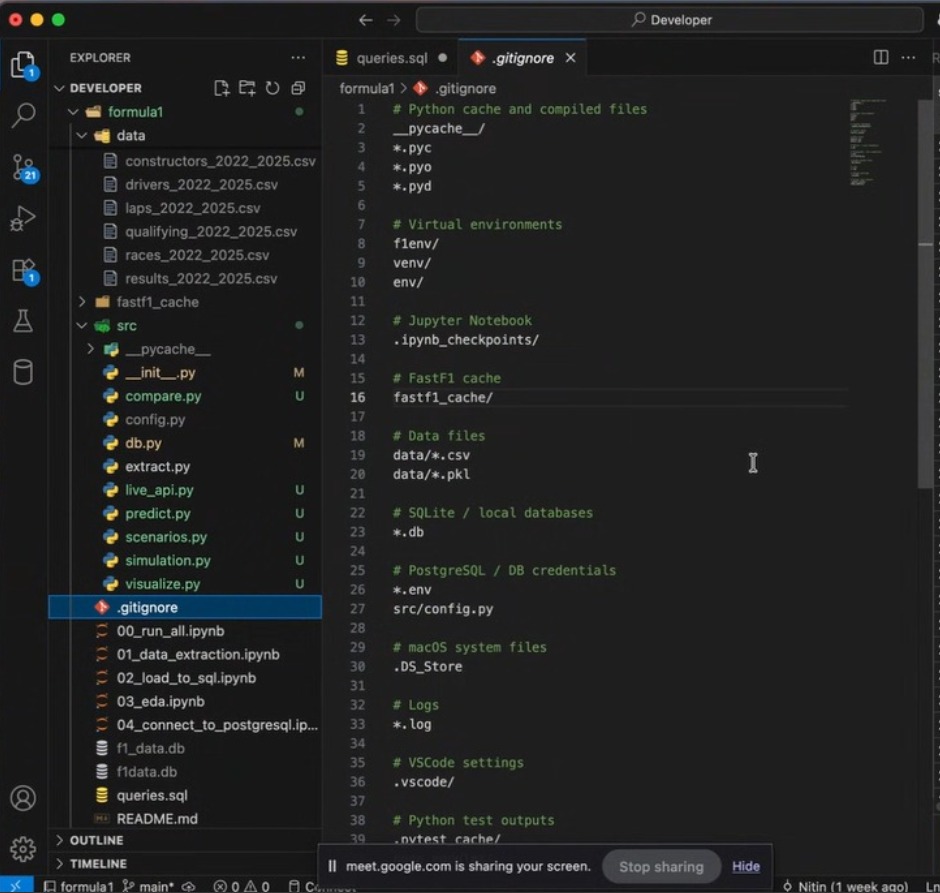The image size is (940, 893).
Task: Click the Nitin git blame status entry
Action: click(845, 886)
